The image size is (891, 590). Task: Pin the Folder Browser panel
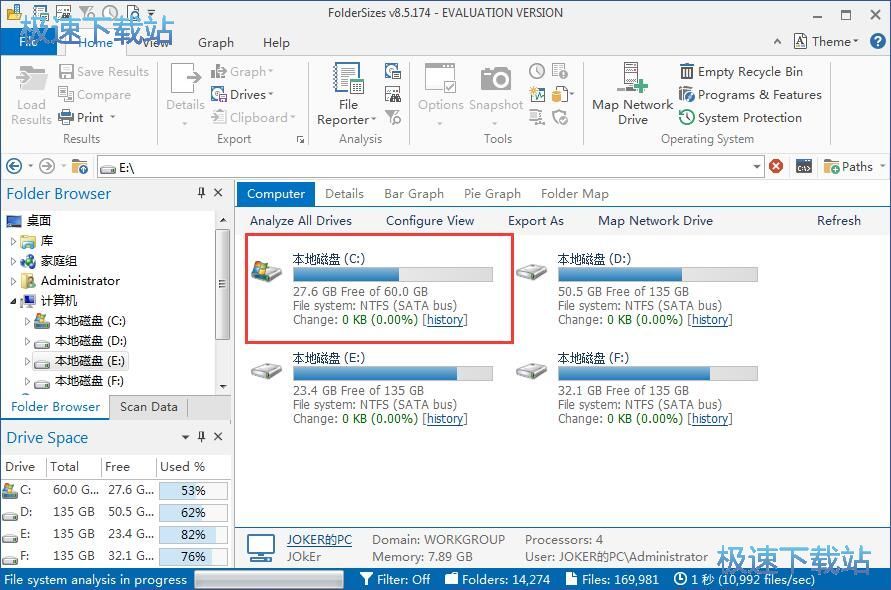(x=202, y=193)
